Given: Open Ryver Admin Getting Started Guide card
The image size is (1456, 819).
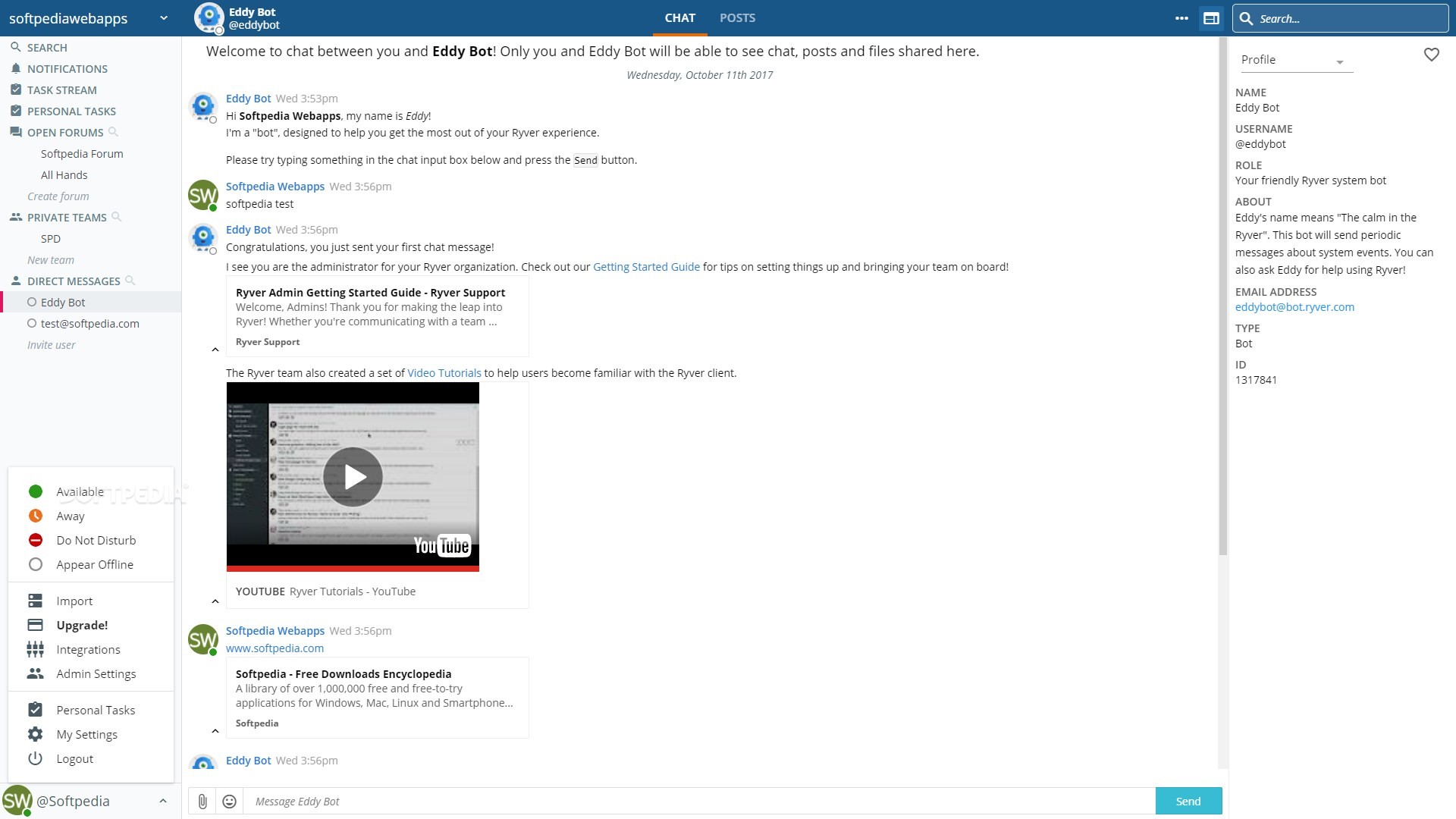Looking at the screenshot, I should coord(377,316).
